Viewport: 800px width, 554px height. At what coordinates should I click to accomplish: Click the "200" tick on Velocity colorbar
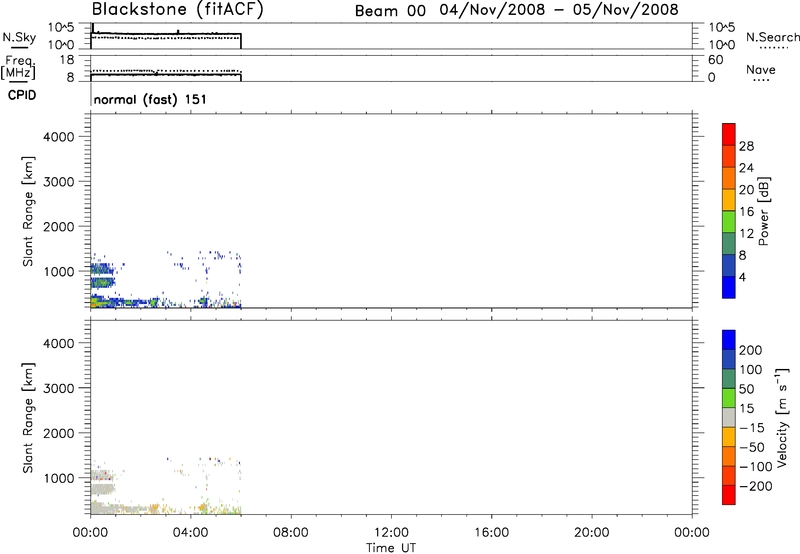point(751,350)
